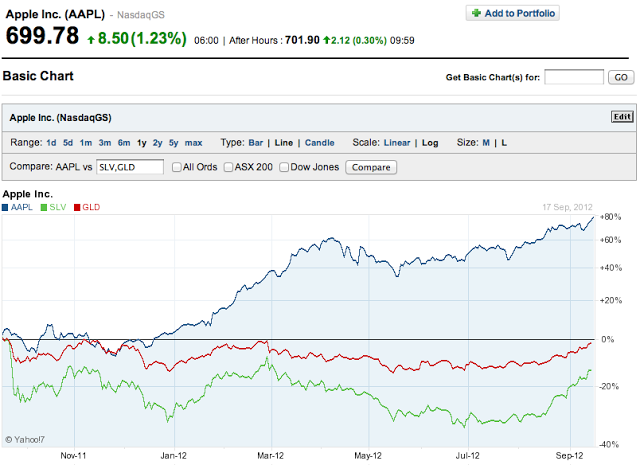Click the after-hours green up arrow beside 2.12
The height and width of the screenshot is (465, 640).
tap(327, 40)
